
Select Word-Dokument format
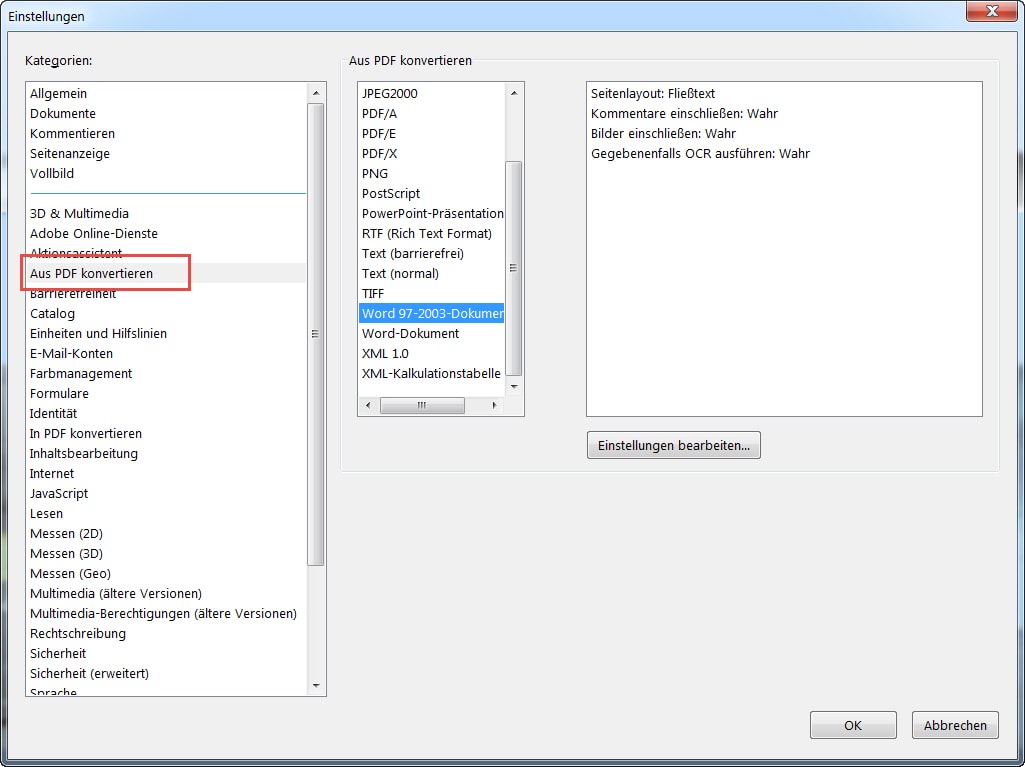pyautogui.click(x=410, y=333)
